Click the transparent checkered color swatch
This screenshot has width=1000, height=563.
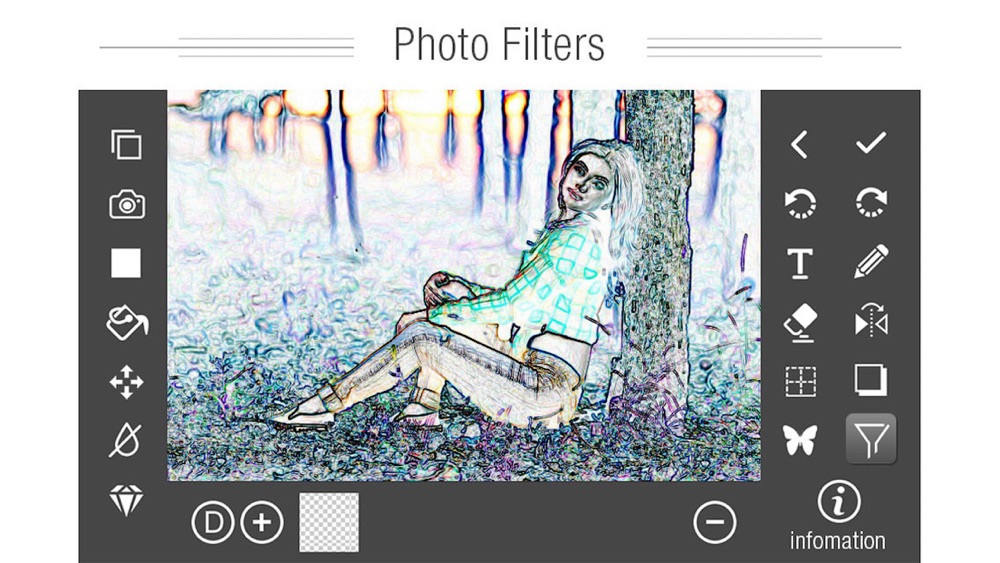[329, 522]
